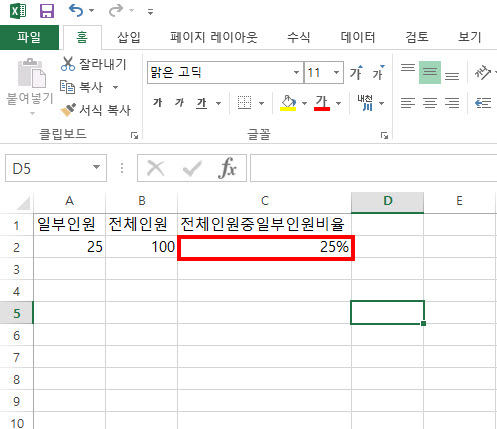Open the 데이터 ribbon tab
The image size is (497, 429).
[358, 37]
